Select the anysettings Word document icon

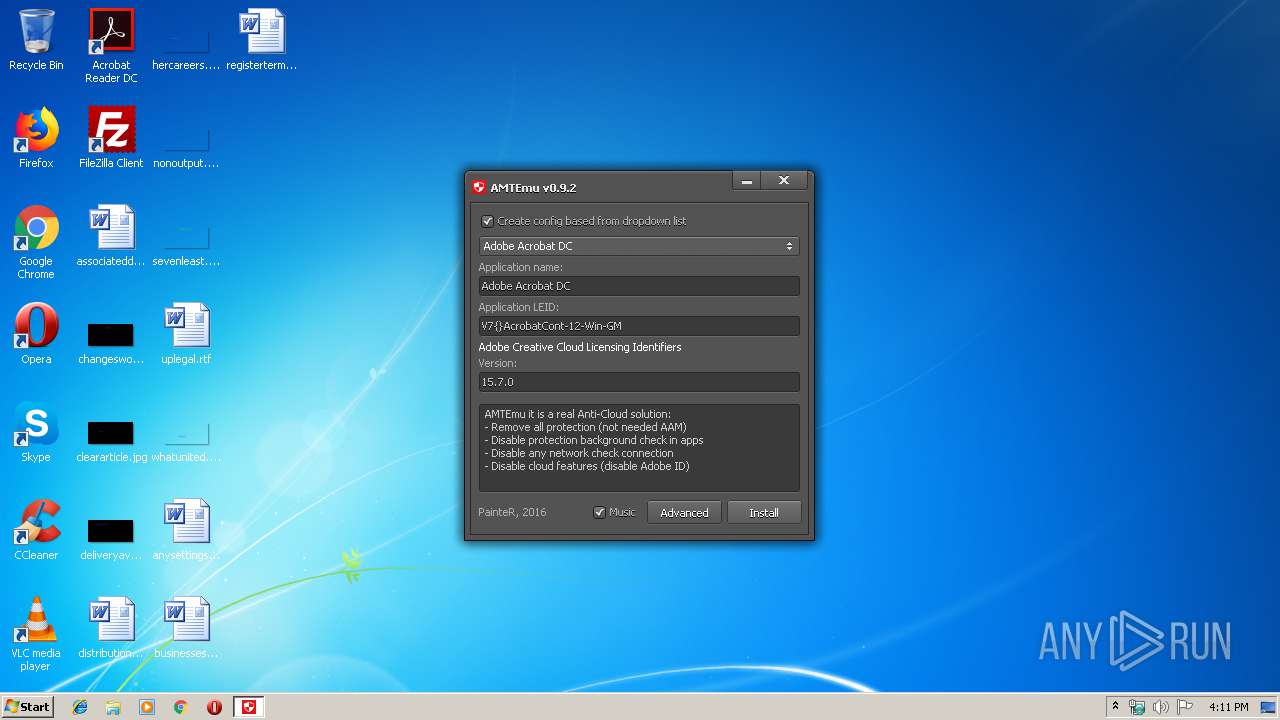[x=186, y=530]
